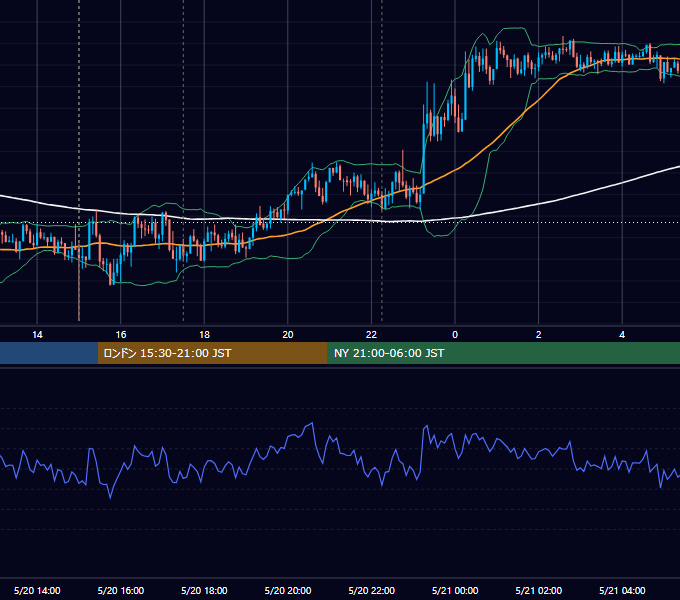Click the hour label 2 on the price chart axis
This screenshot has height=600, width=680.
point(539,335)
